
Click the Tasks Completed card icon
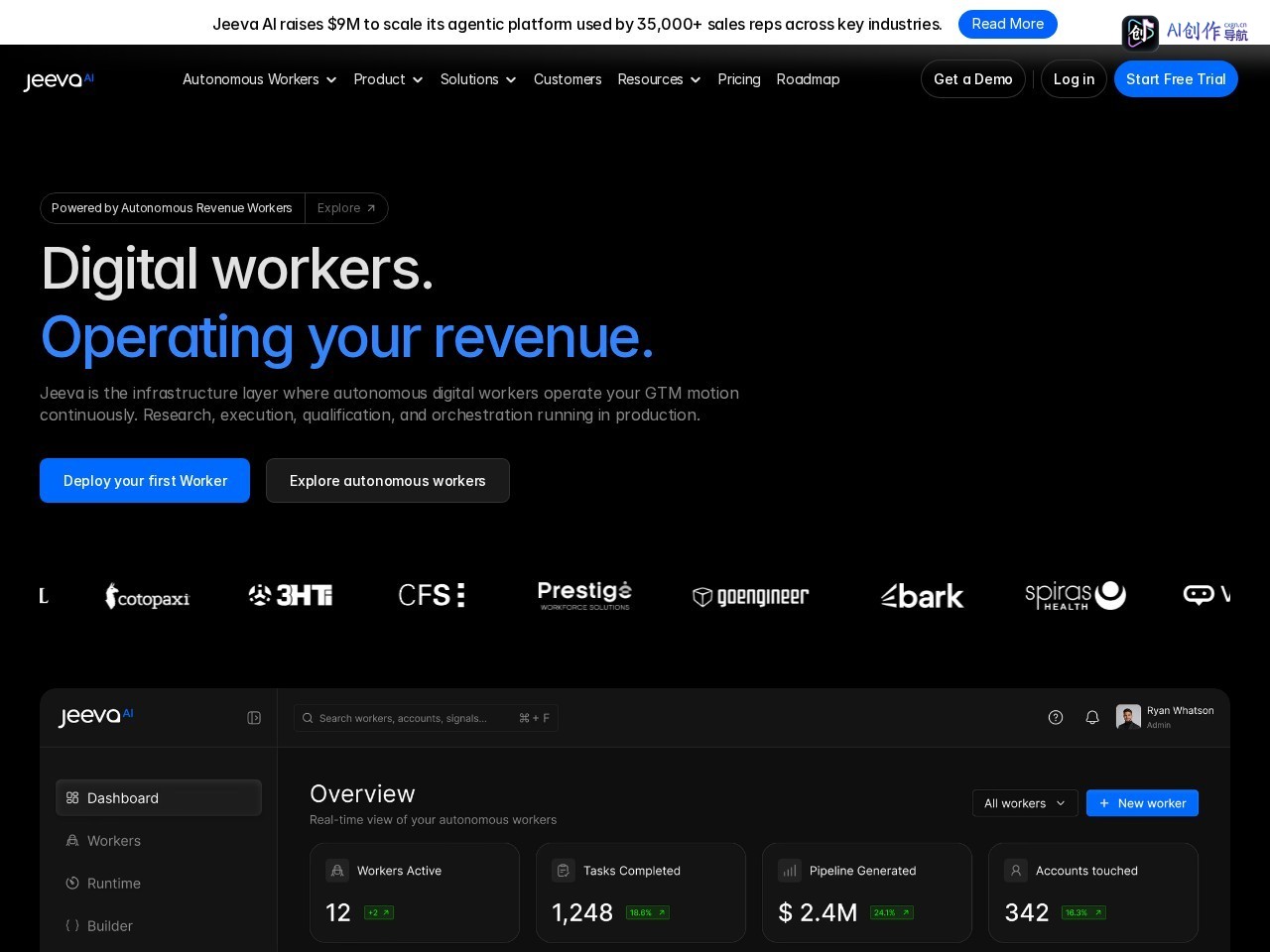(564, 871)
